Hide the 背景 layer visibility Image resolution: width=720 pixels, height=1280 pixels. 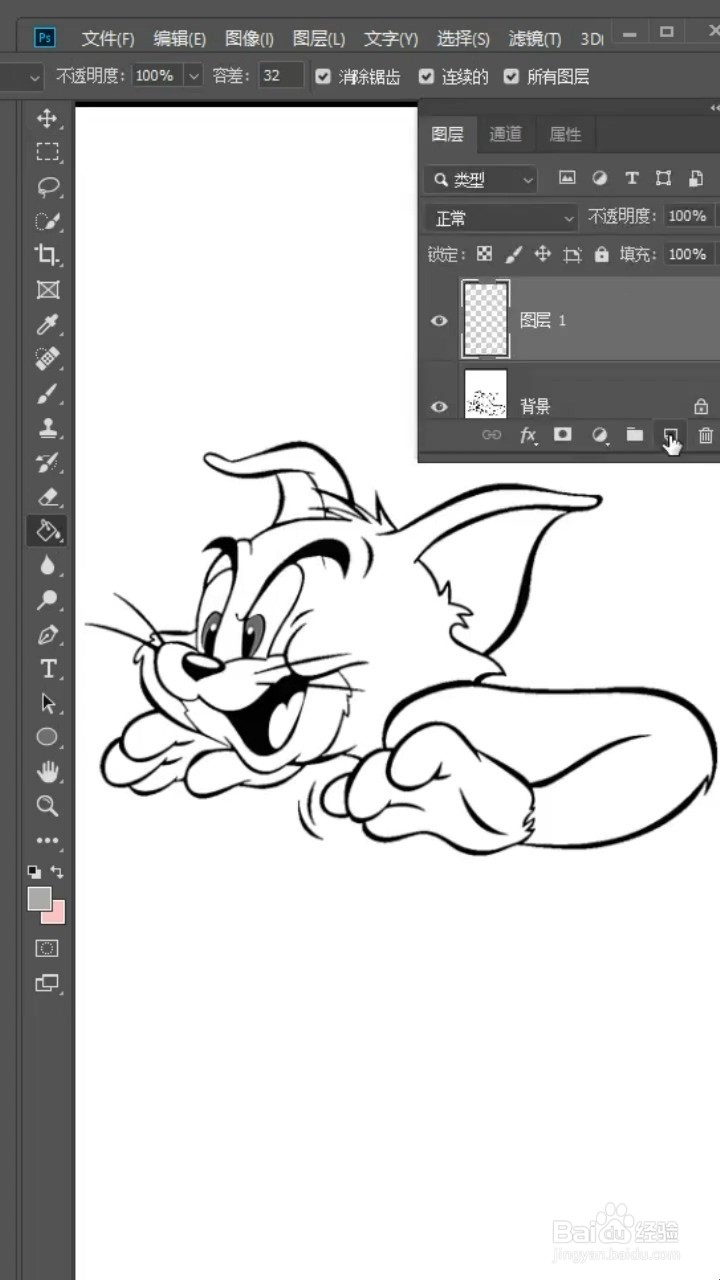click(x=438, y=406)
